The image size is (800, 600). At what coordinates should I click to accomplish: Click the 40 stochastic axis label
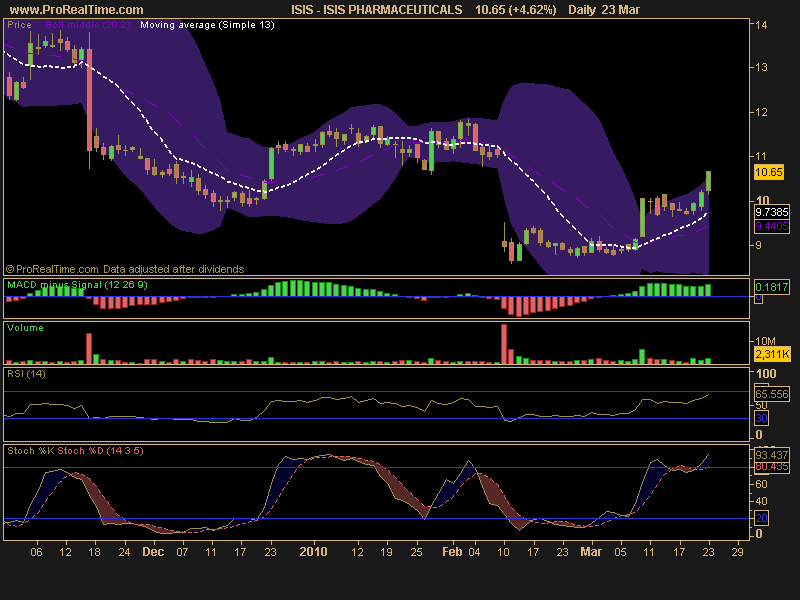click(x=761, y=501)
